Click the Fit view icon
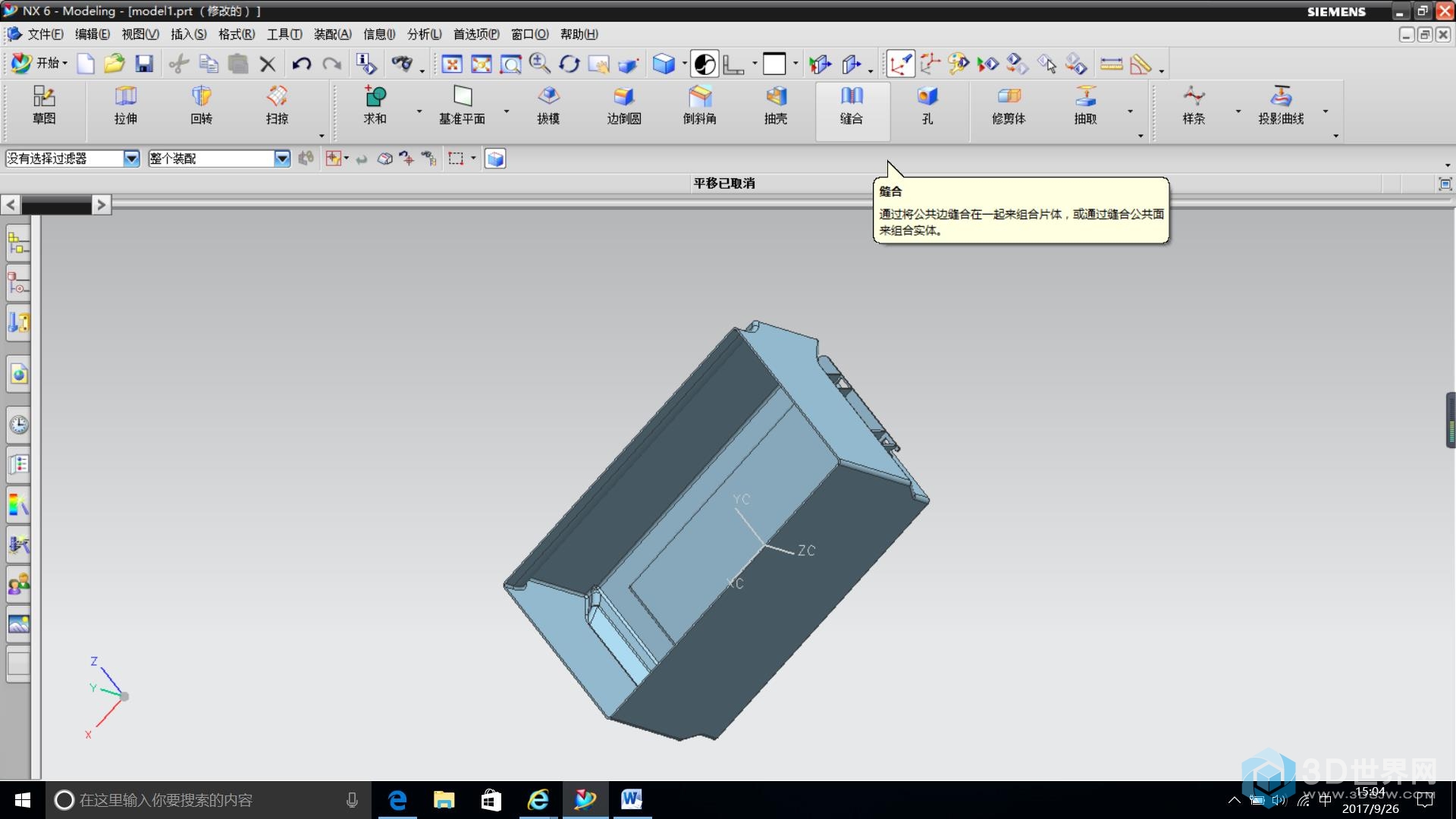1456x819 pixels. coord(452,64)
